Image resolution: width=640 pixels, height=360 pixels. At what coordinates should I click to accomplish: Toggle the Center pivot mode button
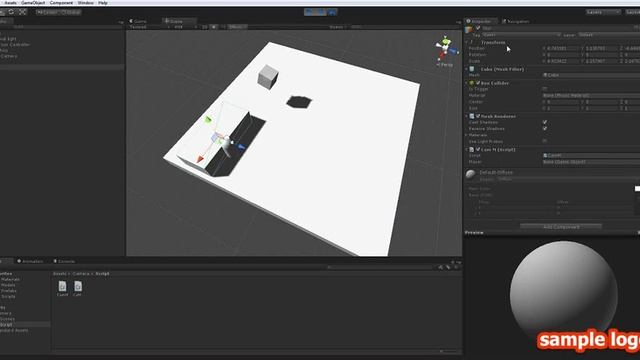tap(47, 12)
